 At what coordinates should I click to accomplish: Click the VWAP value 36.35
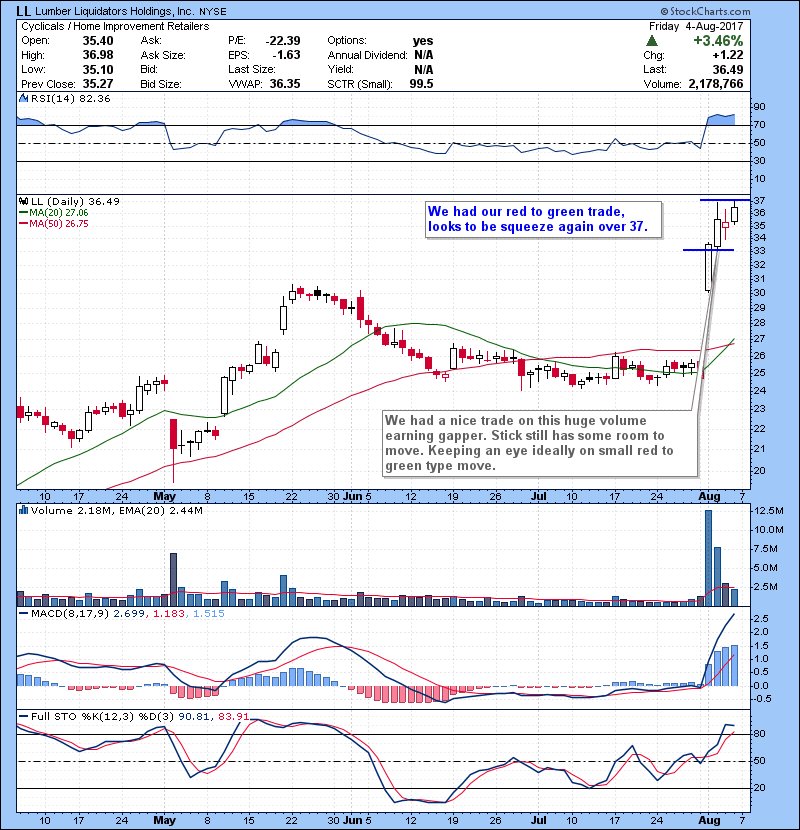(285, 84)
